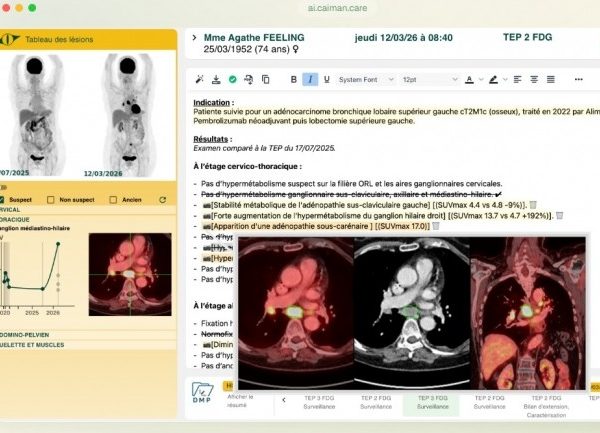Click the 2026 peak point on SUV graph

point(58,244)
